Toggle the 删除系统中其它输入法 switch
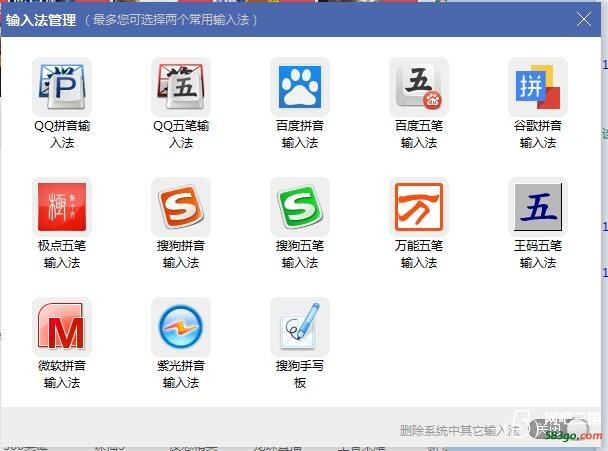The width and height of the screenshot is (608, 451). tap(561, 430)
